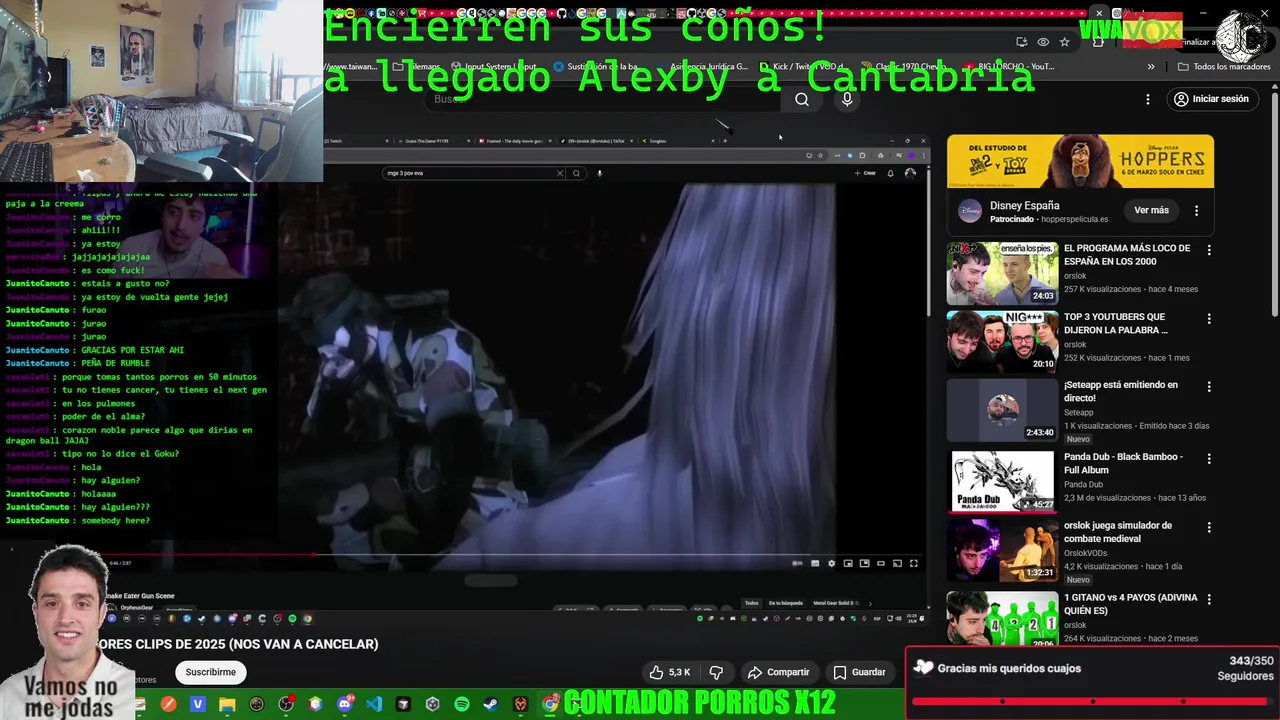Open File Explorer from the taskbar
Viewport: 1280px width, 720px height.
(227, 704)
